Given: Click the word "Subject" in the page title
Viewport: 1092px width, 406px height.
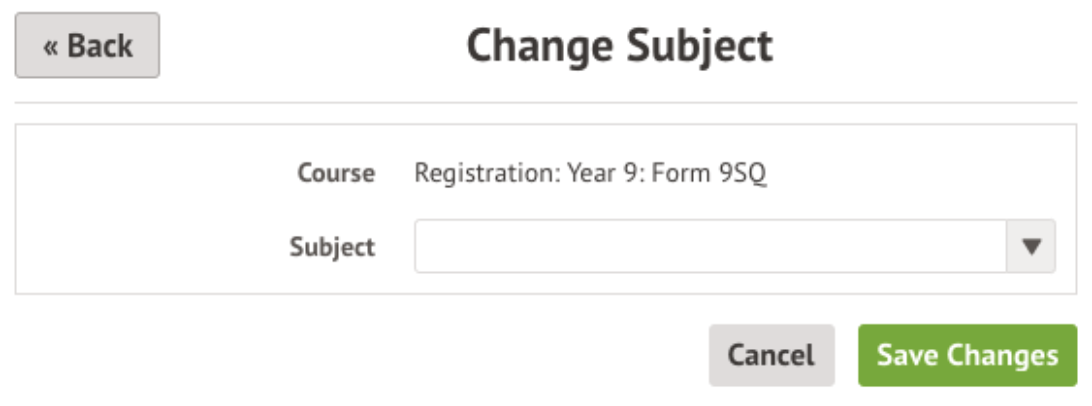Looking at the screenshot, I should point(699,46).
